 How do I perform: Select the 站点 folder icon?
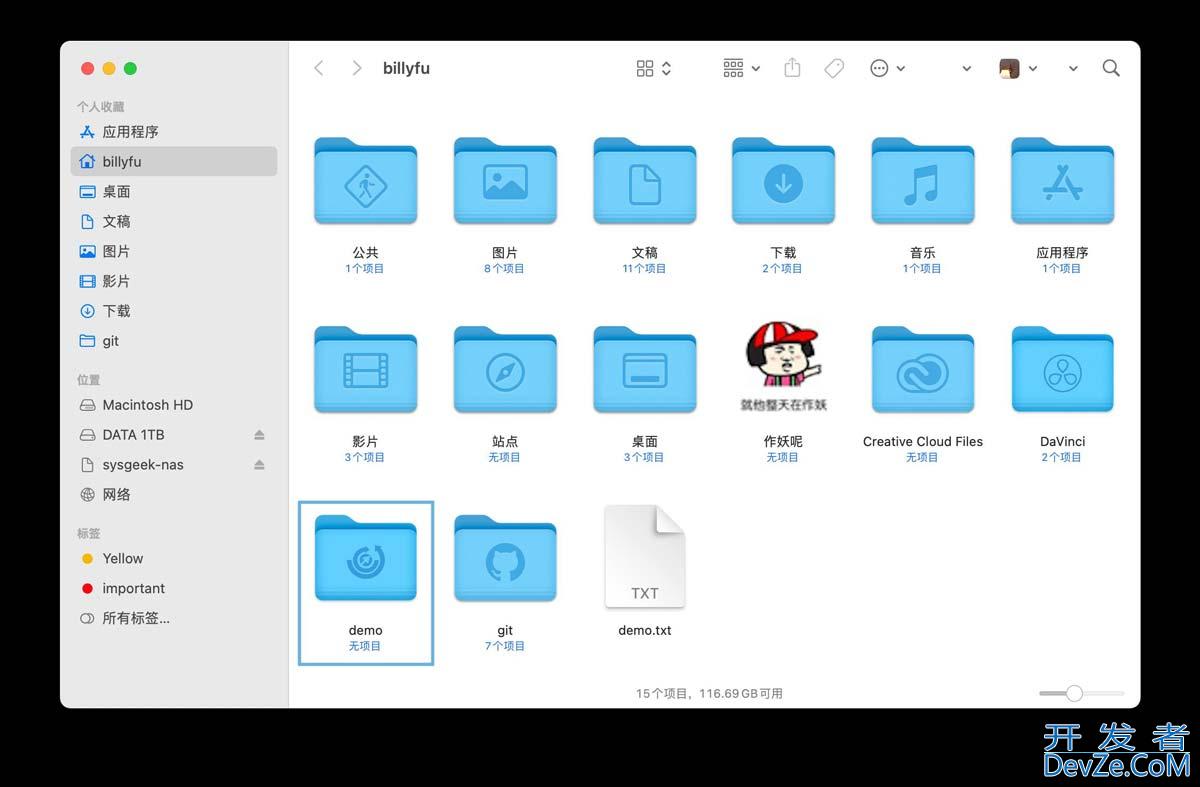pos(505,370)
